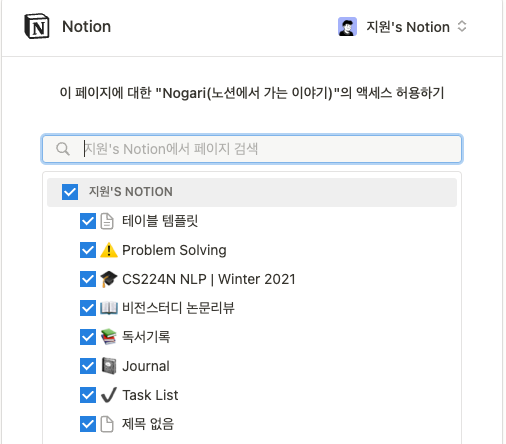Select the 제목 없음 page title
The width and height of the screenshot is (506, 444).
point(148,424)
